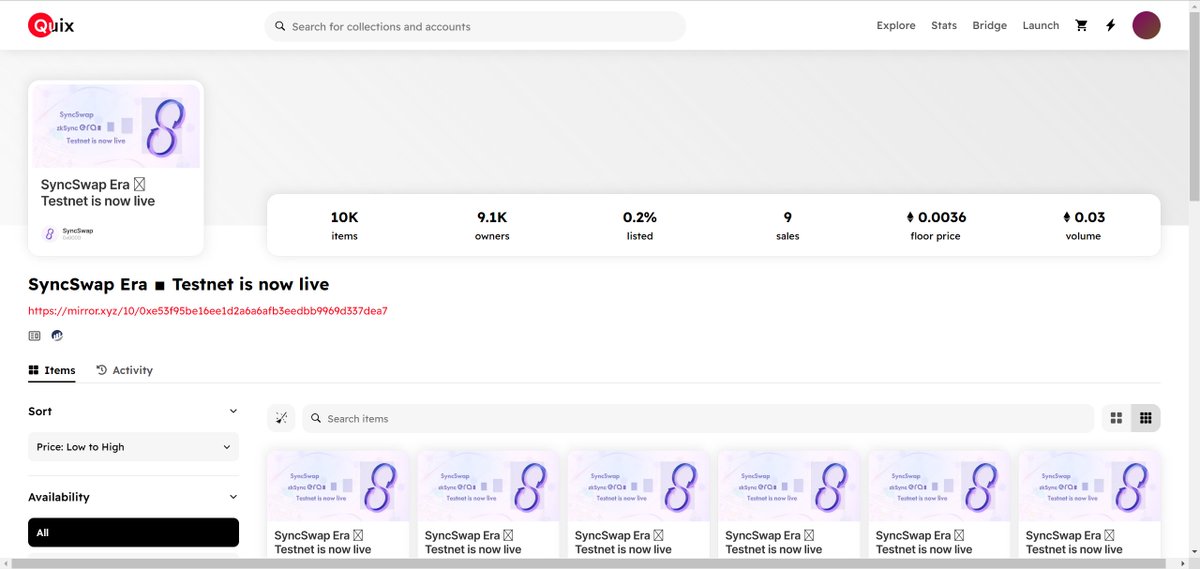This screenshot has height=569, width=1200.
Task: Click the 0.2% listed stat
Action: (x=640, y=225)
